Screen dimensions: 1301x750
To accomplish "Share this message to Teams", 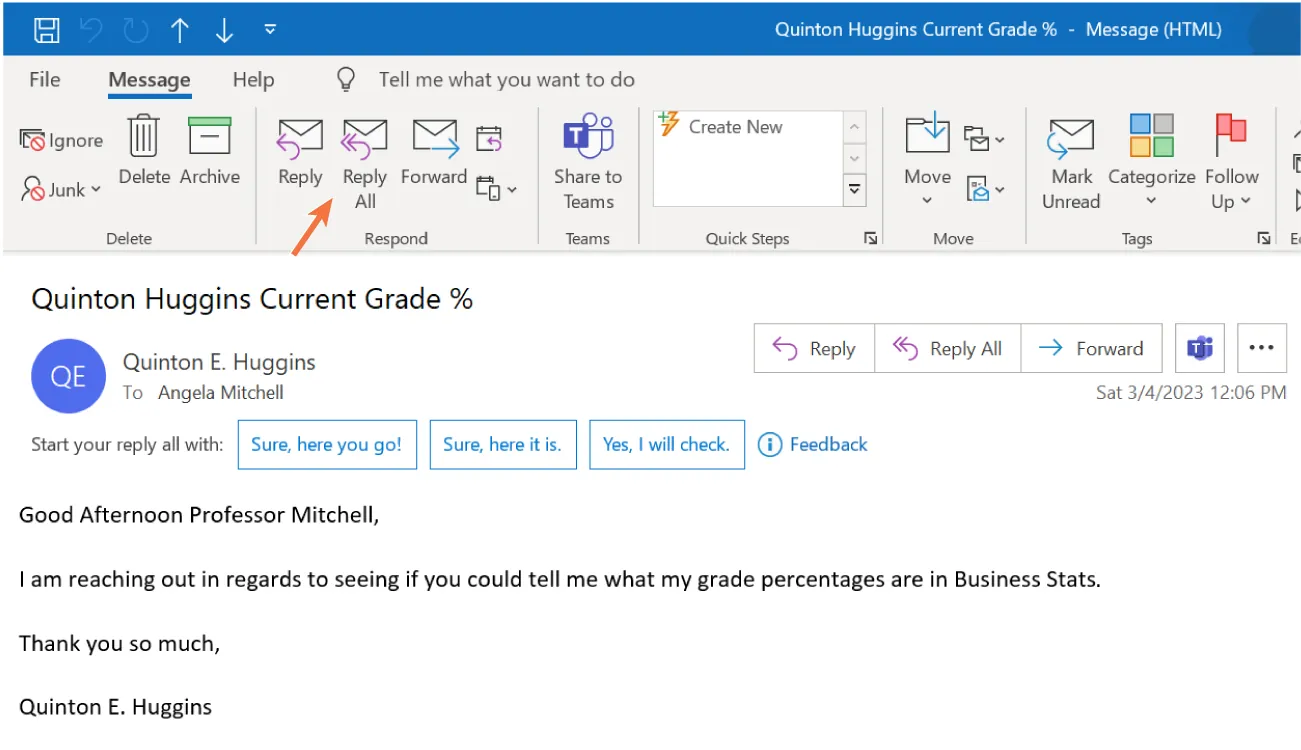I will tap(587, 160).
